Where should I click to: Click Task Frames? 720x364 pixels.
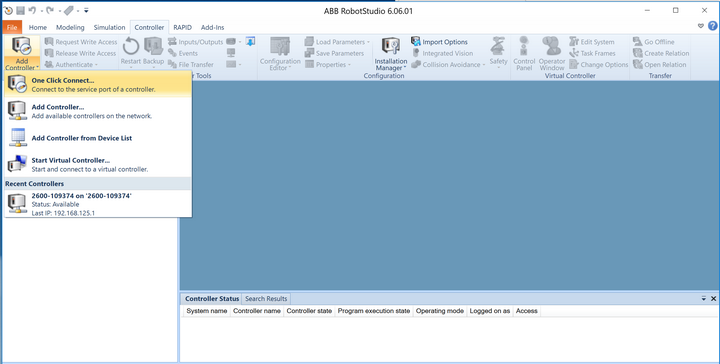591,53
